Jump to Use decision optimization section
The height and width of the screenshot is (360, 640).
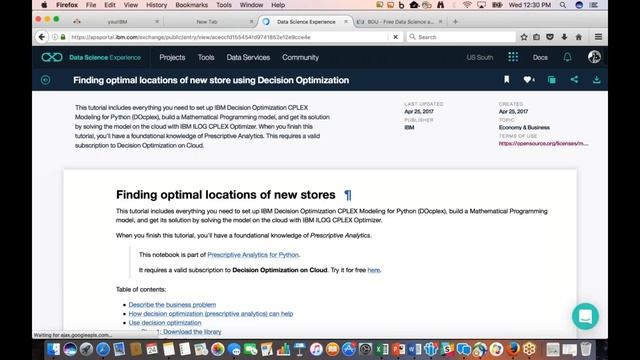click(x=165, y=322)
